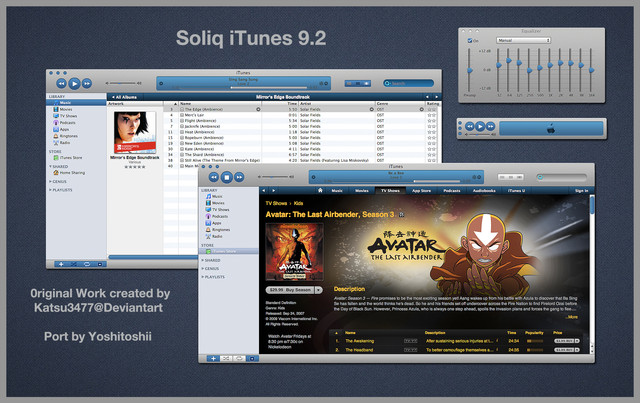Switch to App Store tab in iTunes Store
Image resolution: width=640 pixels, height=403 pixels.
coord(421,191)
